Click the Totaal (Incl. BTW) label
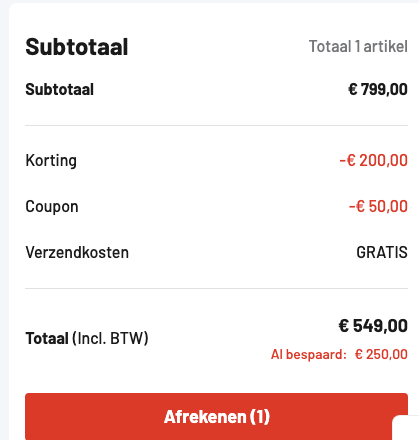 point(87,339)
